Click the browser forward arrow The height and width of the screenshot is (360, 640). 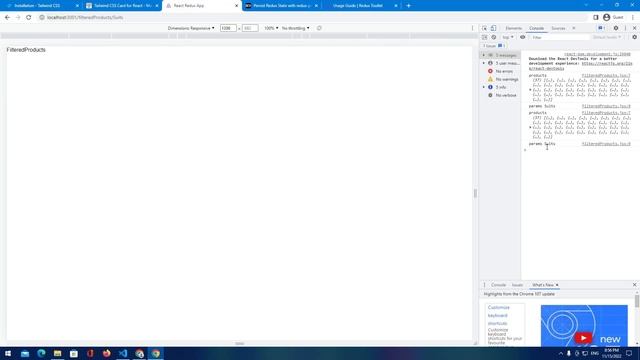[x=18, y=18]
